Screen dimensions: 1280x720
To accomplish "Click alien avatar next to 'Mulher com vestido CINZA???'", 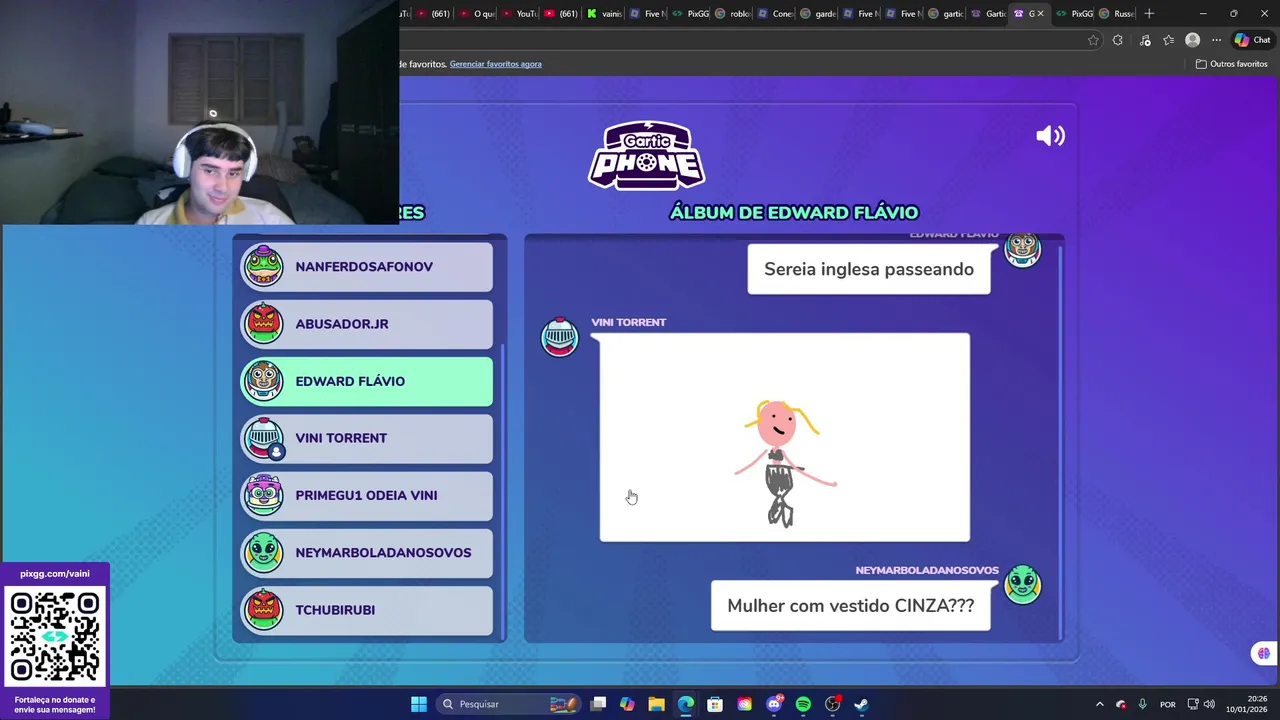I will pyautogui.click(x=1022, y=585).
